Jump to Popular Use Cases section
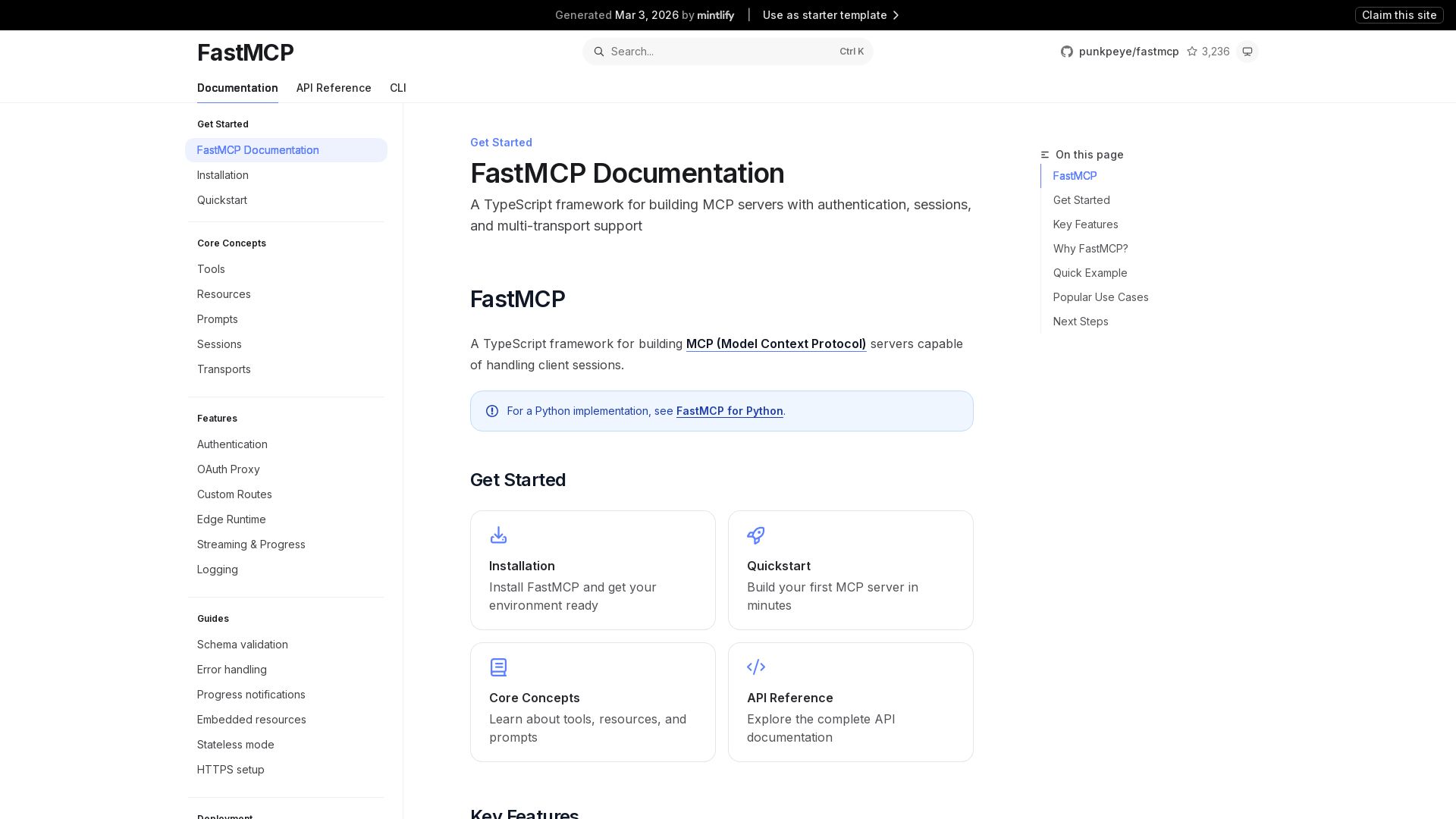The height and width of the screenshot is (819, 1456). (1100, 297)
